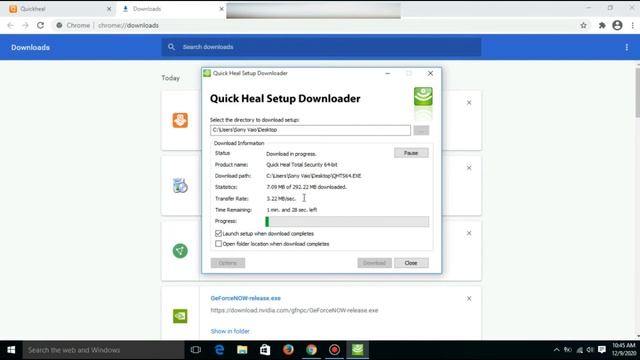Click the Chrome page vertical scrollbar

638,93
